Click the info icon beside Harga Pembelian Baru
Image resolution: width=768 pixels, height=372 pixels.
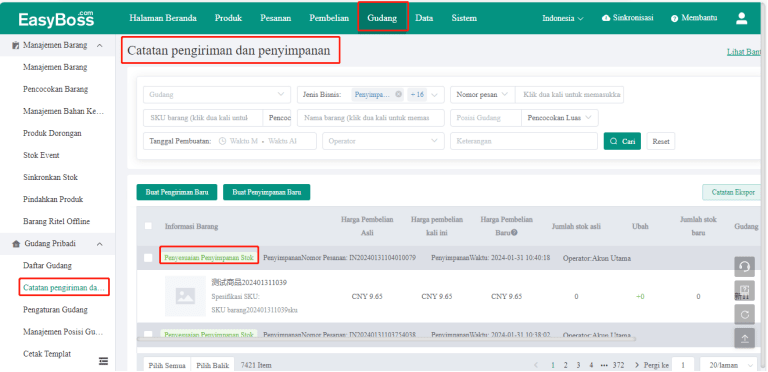514,232
